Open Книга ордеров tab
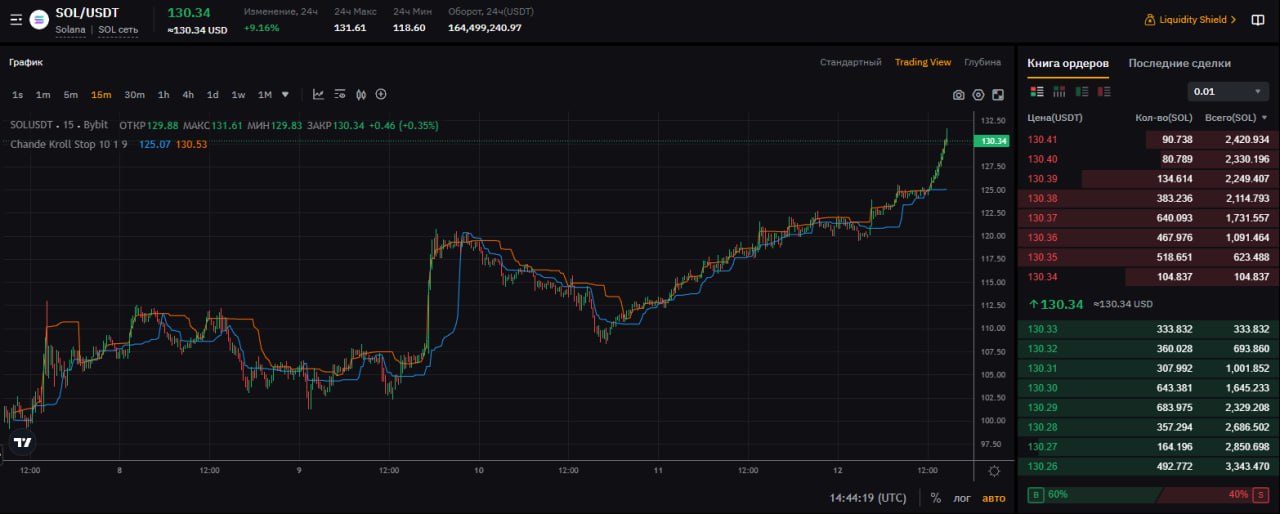This screenshot has height=514, width=1280. point(1068,63)
